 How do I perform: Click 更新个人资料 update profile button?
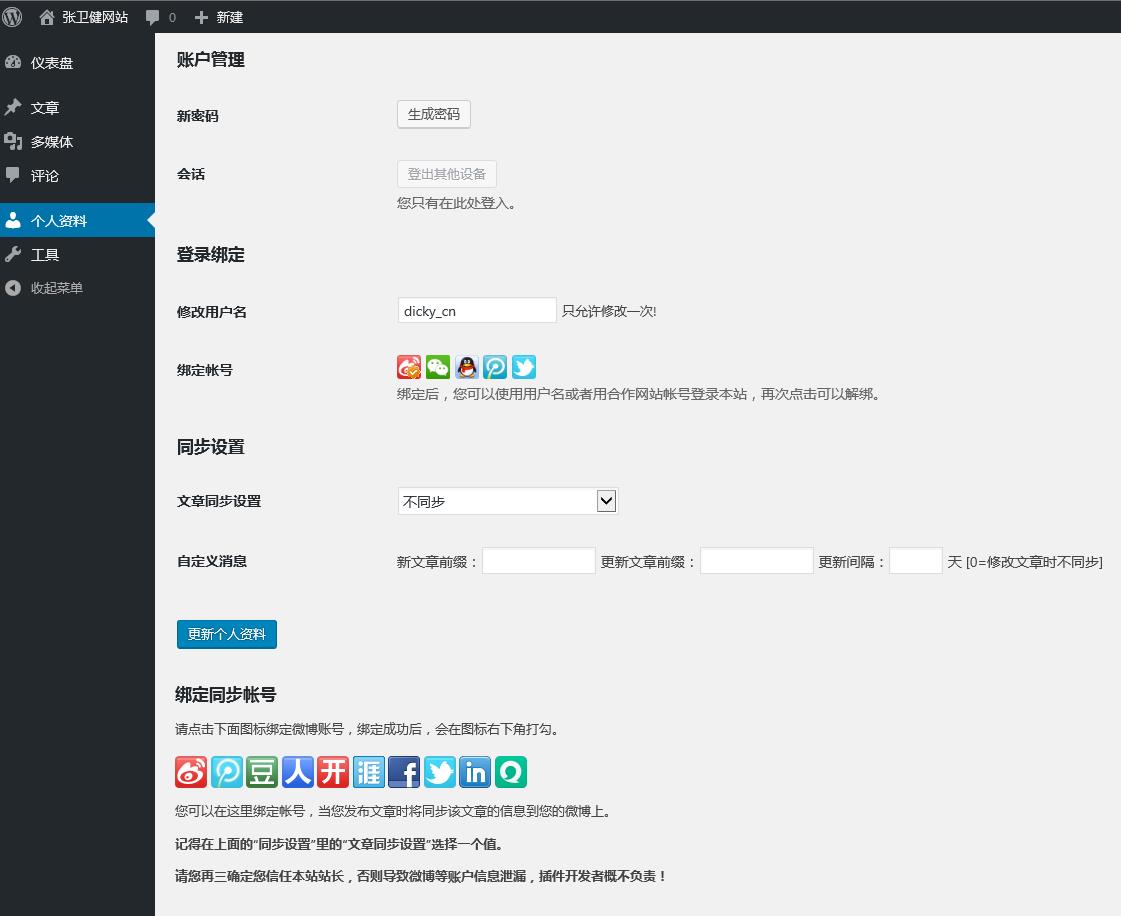227,634
